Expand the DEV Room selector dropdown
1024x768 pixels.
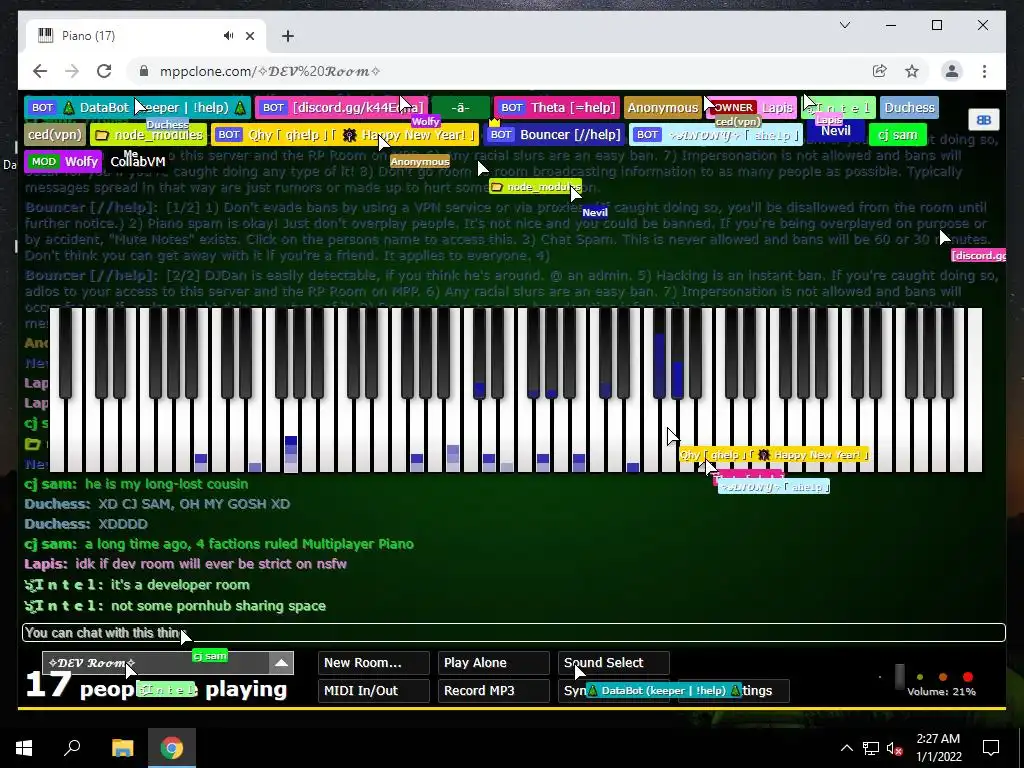tap(168, 663)
